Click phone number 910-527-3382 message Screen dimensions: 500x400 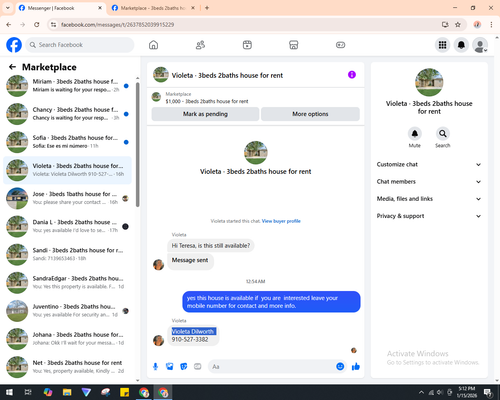pyautogui.click(x=190, y=340)
